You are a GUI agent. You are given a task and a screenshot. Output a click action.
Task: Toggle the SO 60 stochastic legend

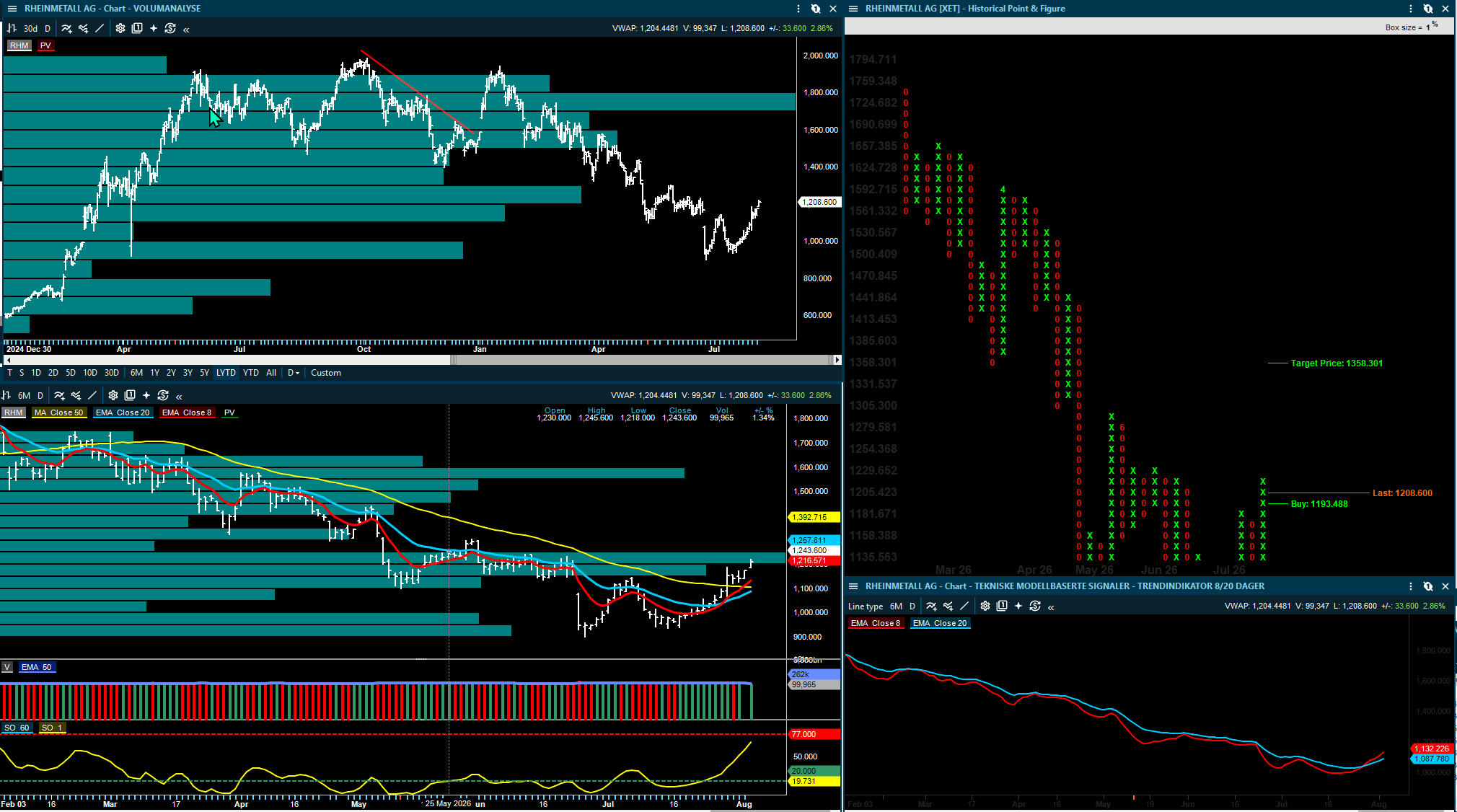point(17,728)
